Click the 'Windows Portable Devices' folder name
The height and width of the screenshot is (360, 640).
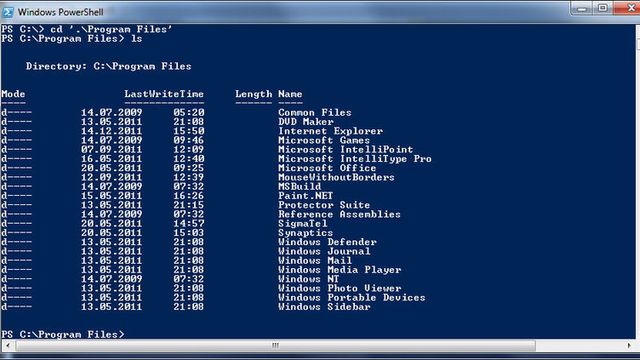coord(352,298)
